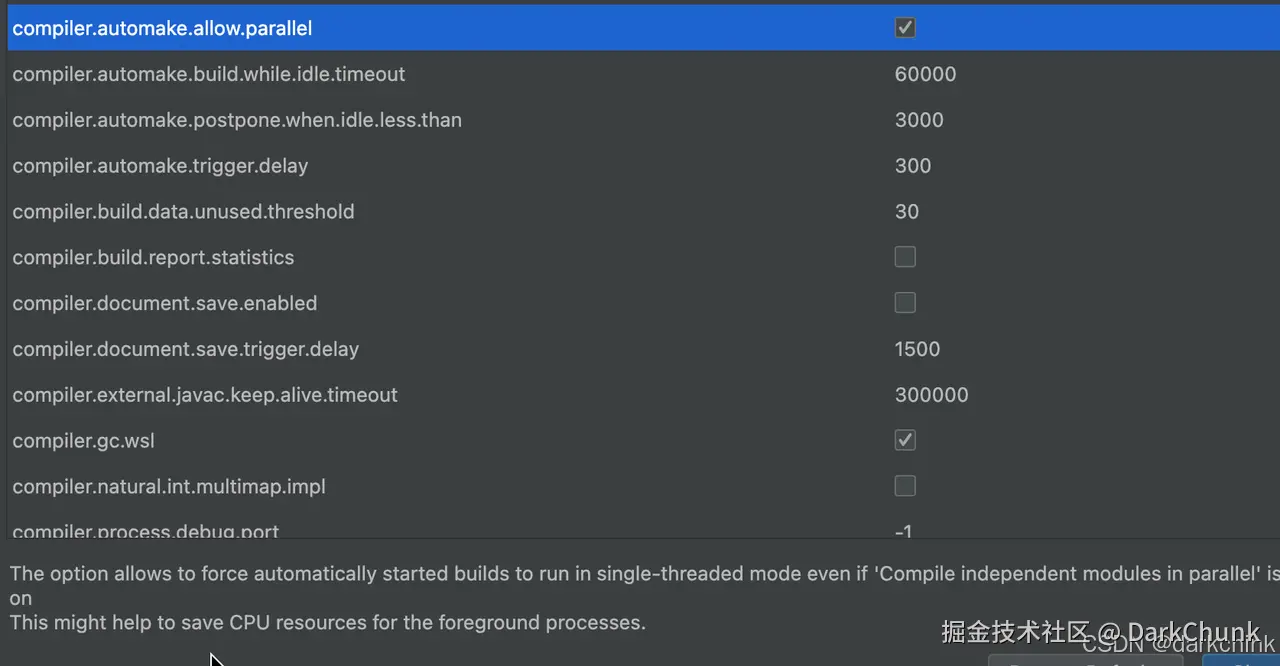Click the trigger delay value 300

click(x=913, y=166)
